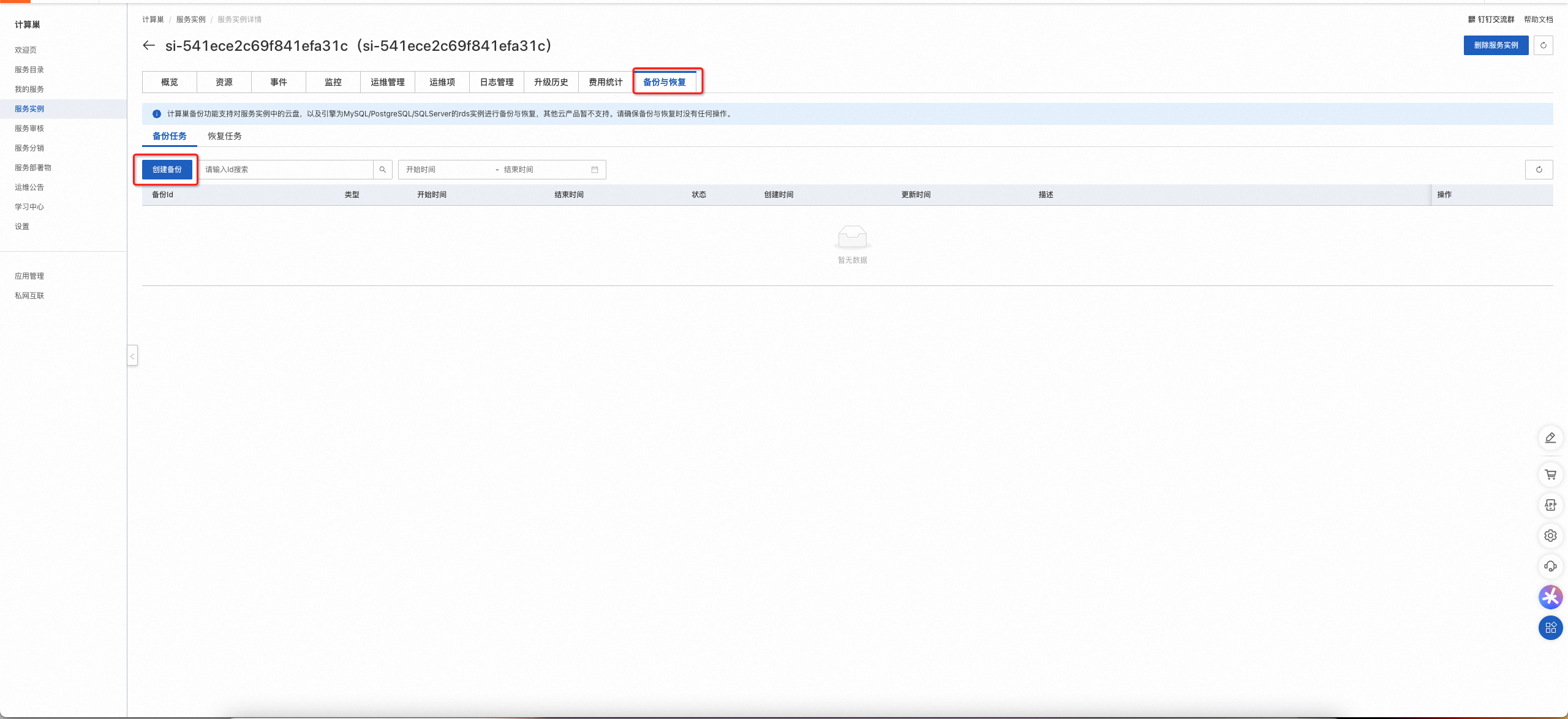Refresh the backup table with reload icon
1568x719 pixels.
1539,170
